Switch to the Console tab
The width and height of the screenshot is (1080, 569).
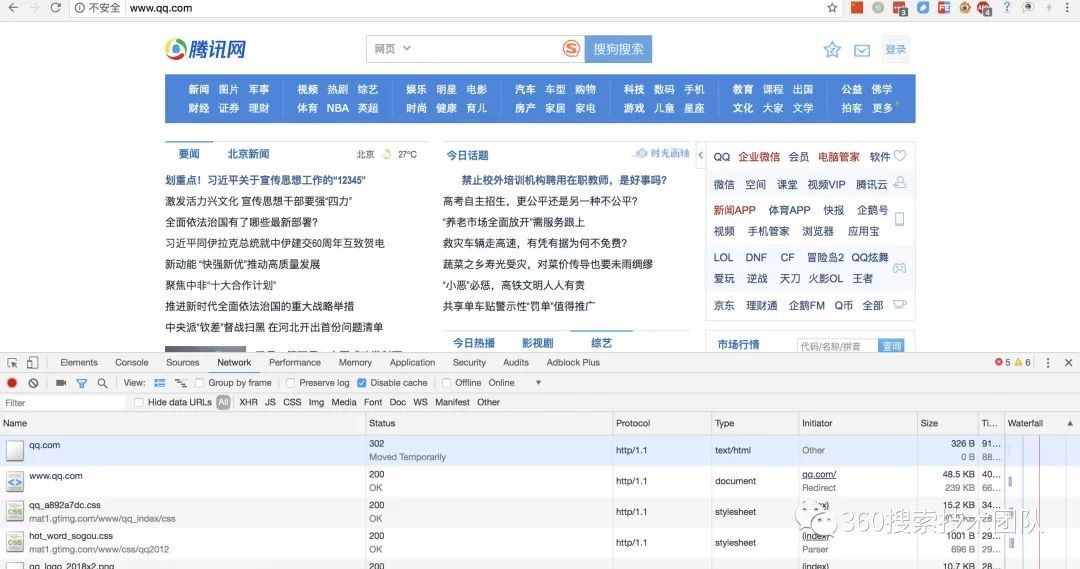(132, 362)
